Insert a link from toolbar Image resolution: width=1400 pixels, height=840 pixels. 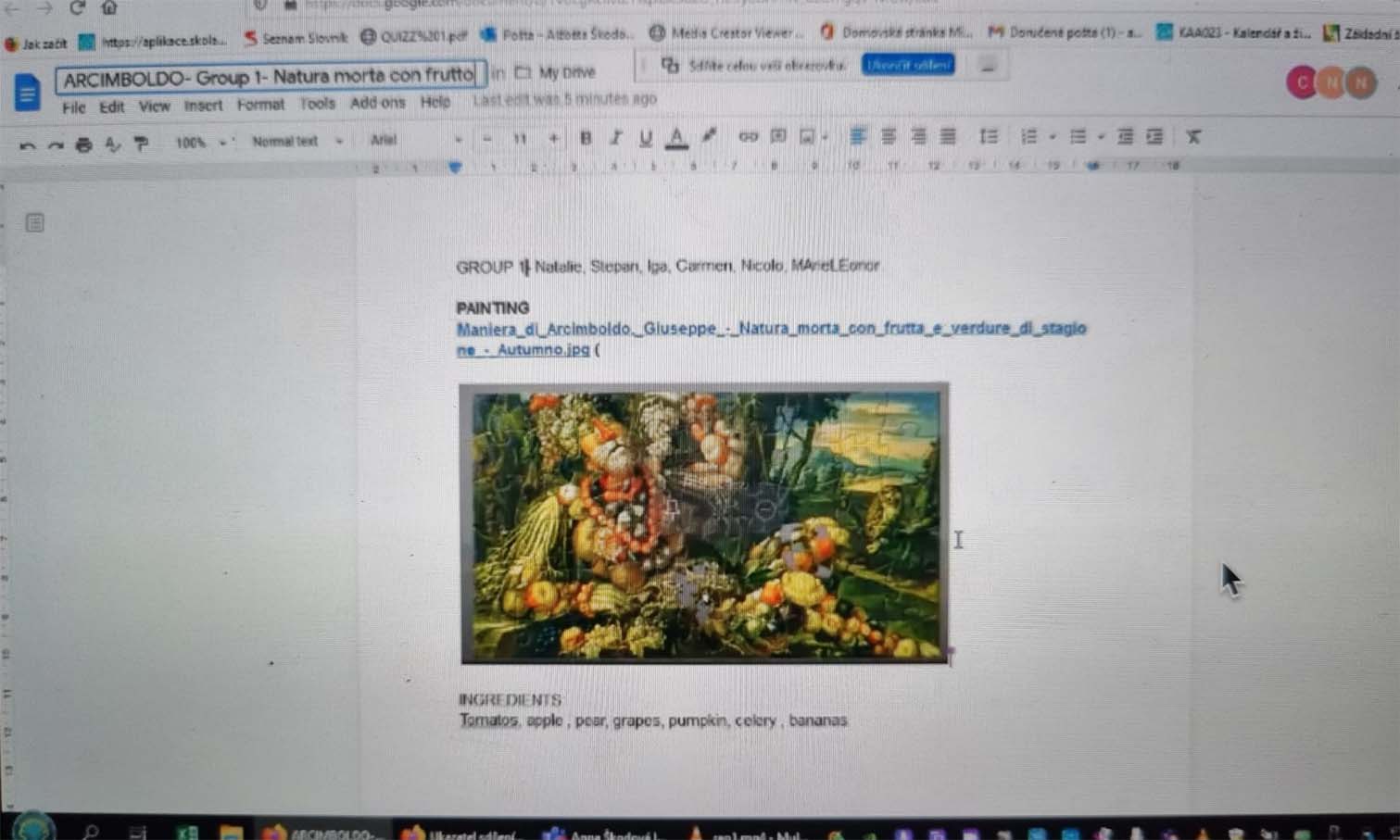click(748, 137)
